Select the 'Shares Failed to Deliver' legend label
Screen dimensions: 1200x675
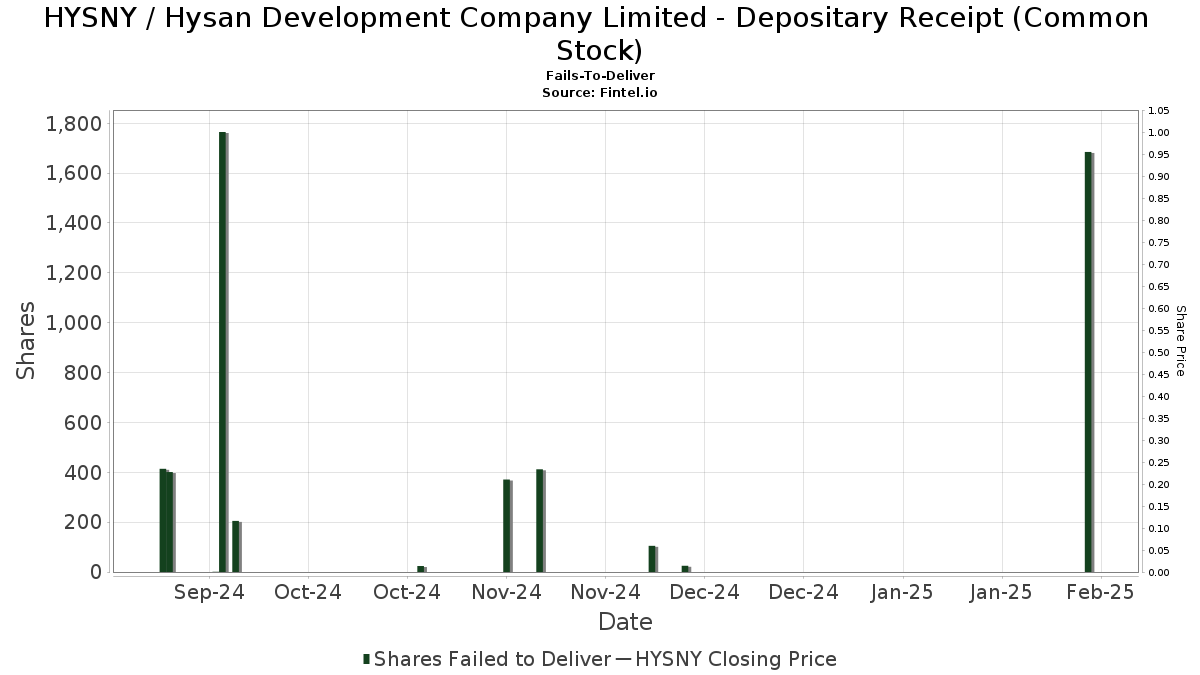(491, 659)
